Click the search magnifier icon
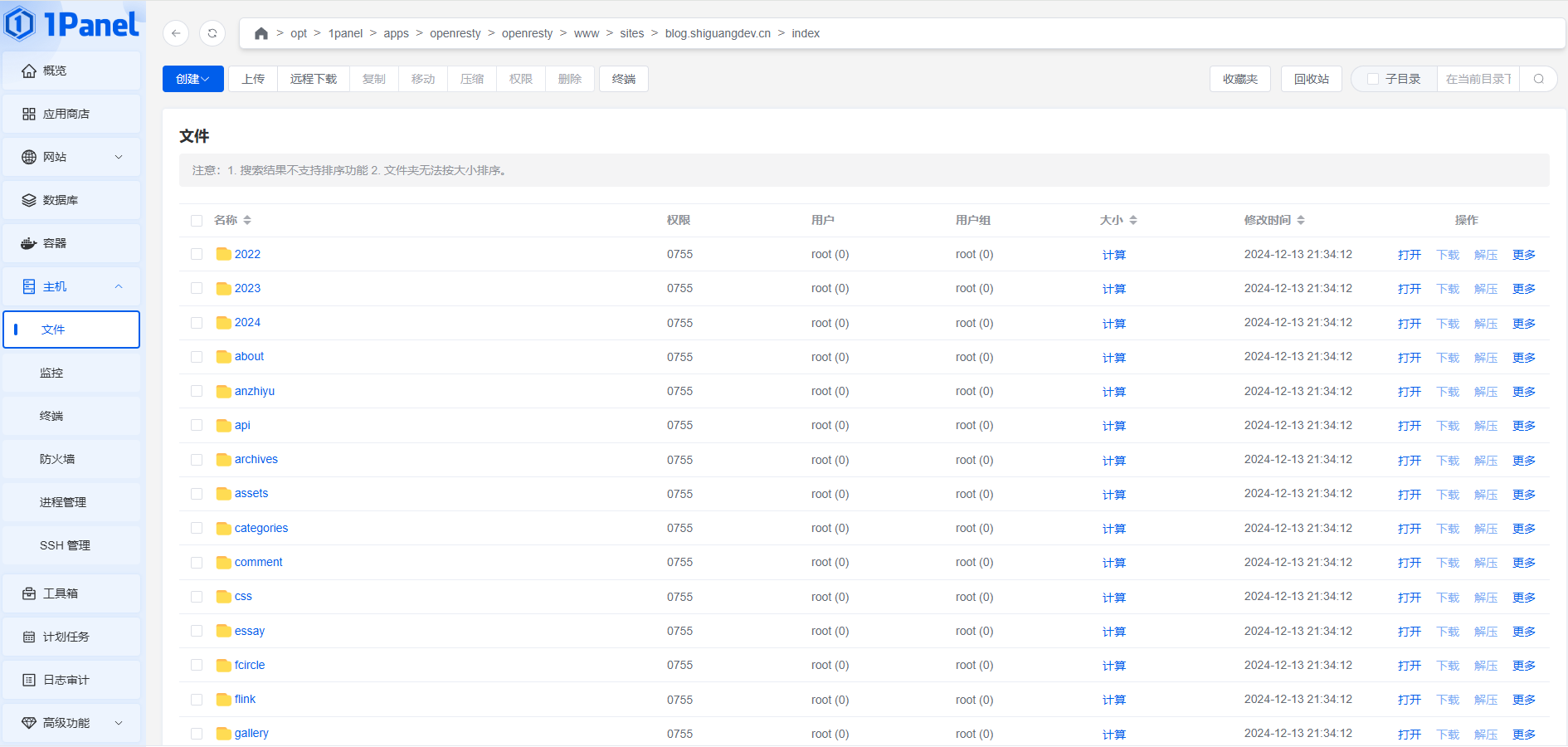Screen dimensions: 1568x747 (1539, 79)
